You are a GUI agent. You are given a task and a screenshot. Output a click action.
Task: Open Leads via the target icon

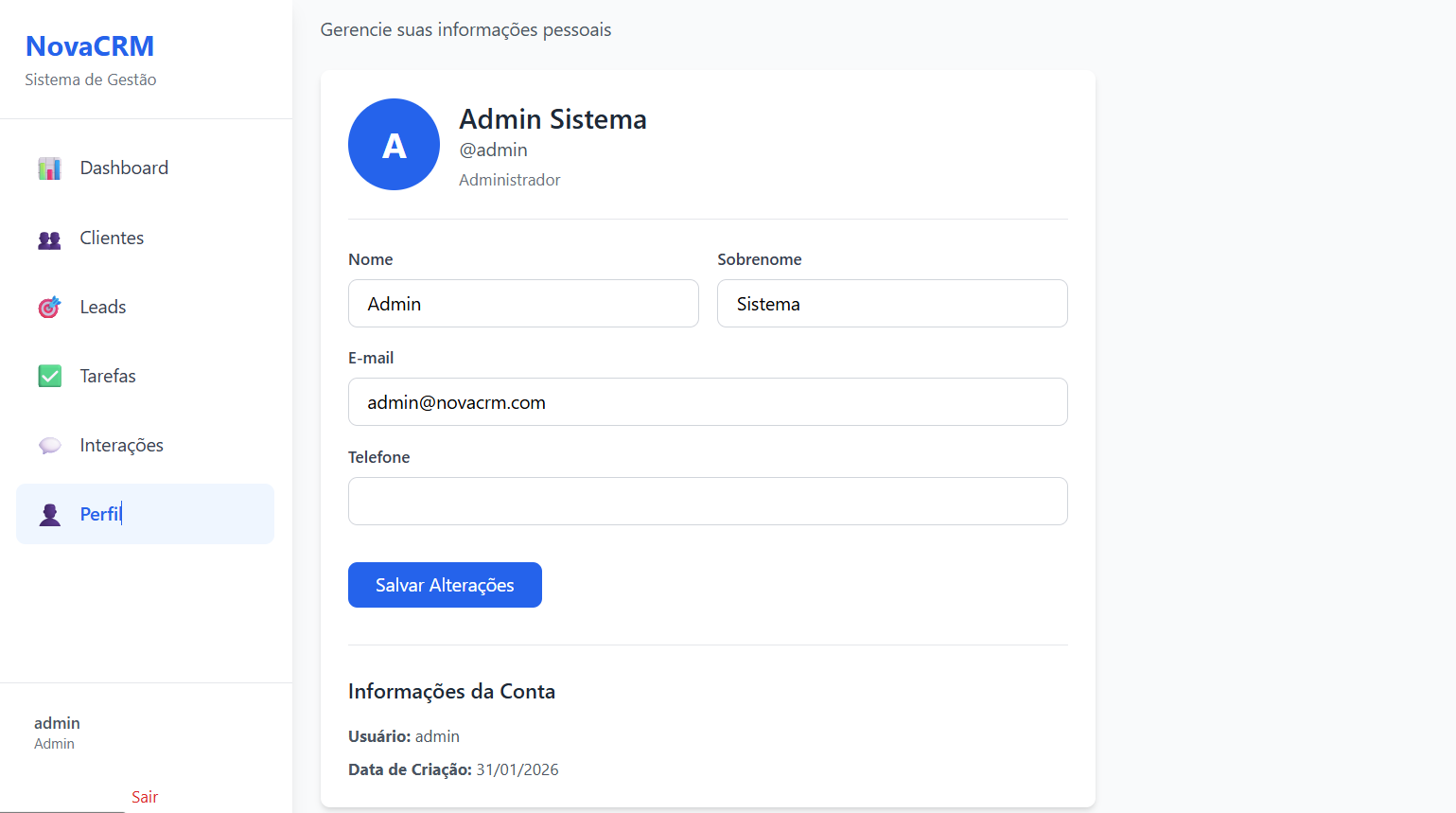[x=49, y=307]
